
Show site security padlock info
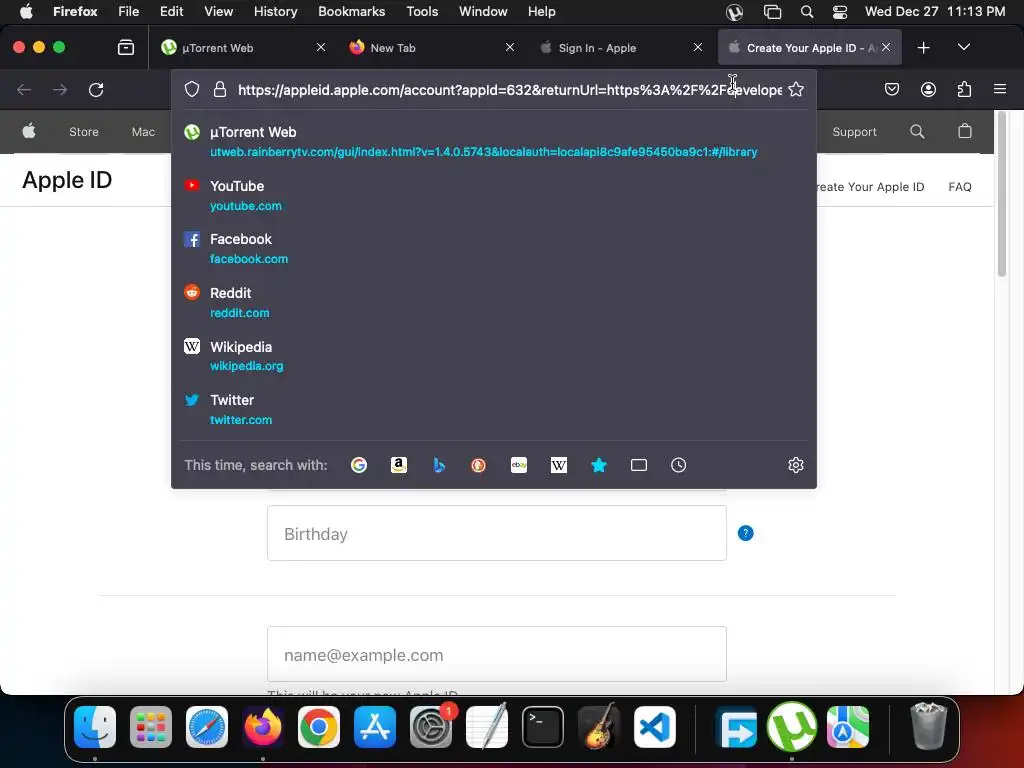click(220, 89)
